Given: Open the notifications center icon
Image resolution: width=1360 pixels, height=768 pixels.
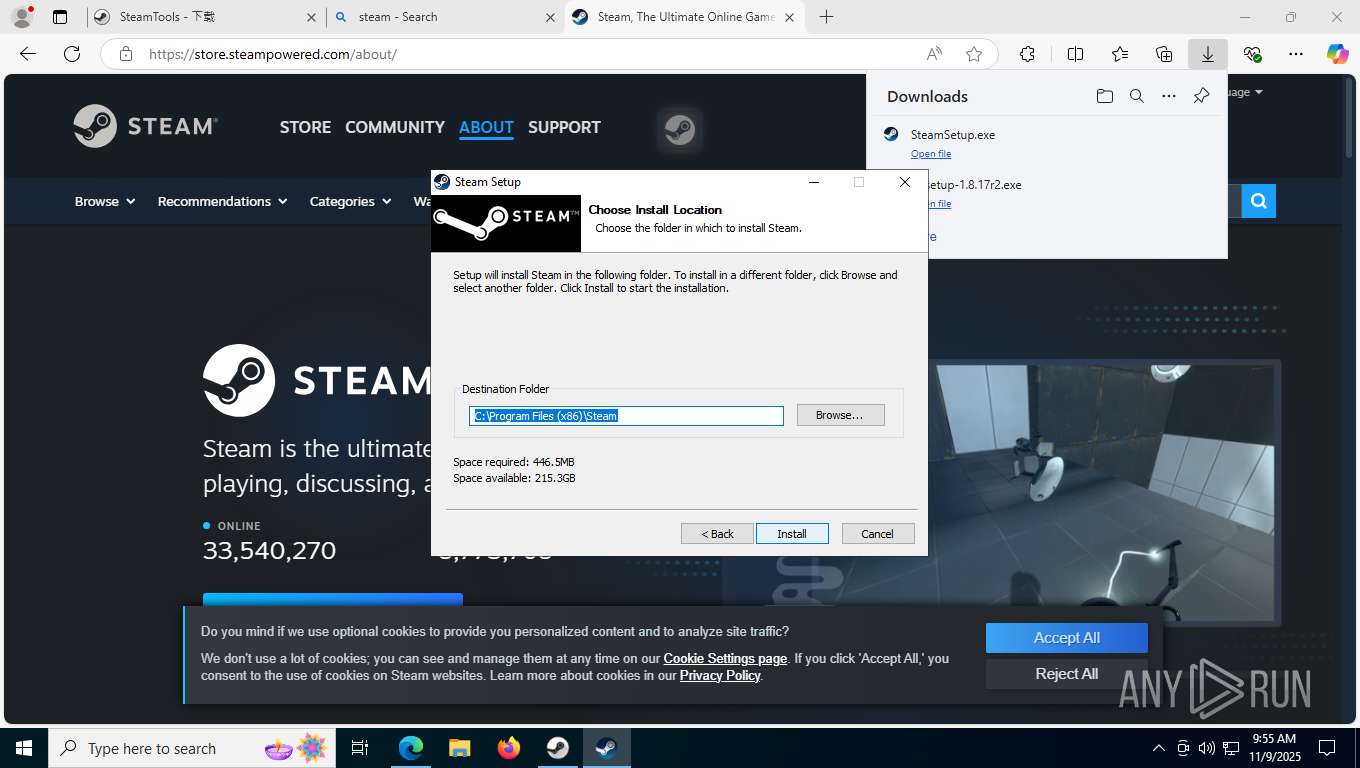Looking at the screenshot, I should [1327, 748].
